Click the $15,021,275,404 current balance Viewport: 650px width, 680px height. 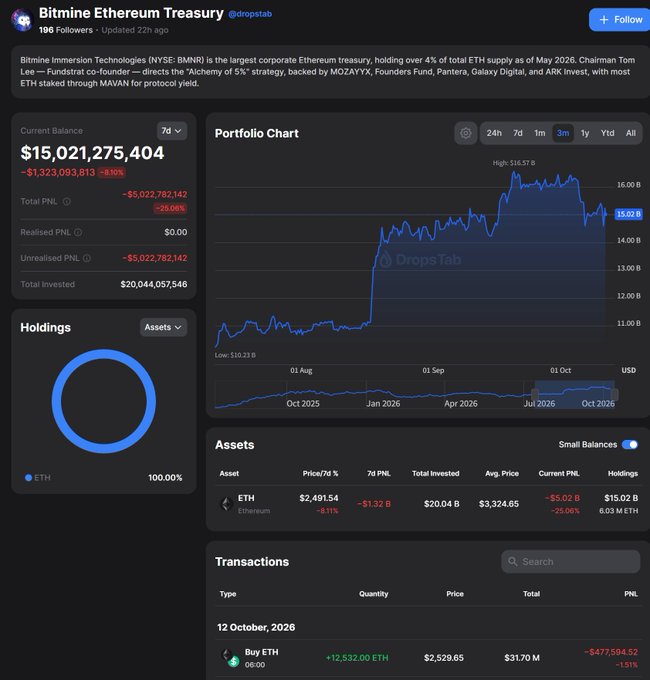92,153
